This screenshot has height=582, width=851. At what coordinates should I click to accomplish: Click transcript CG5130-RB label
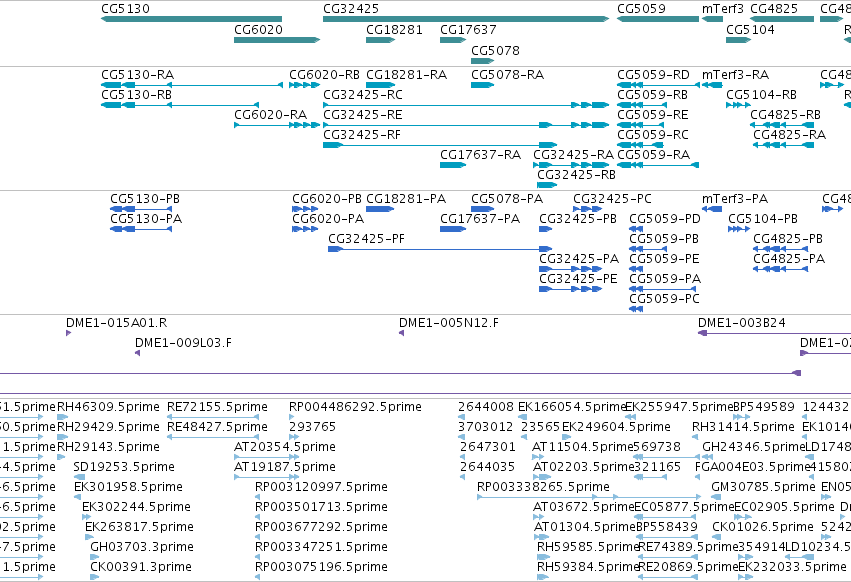click(x=137, y=95)
